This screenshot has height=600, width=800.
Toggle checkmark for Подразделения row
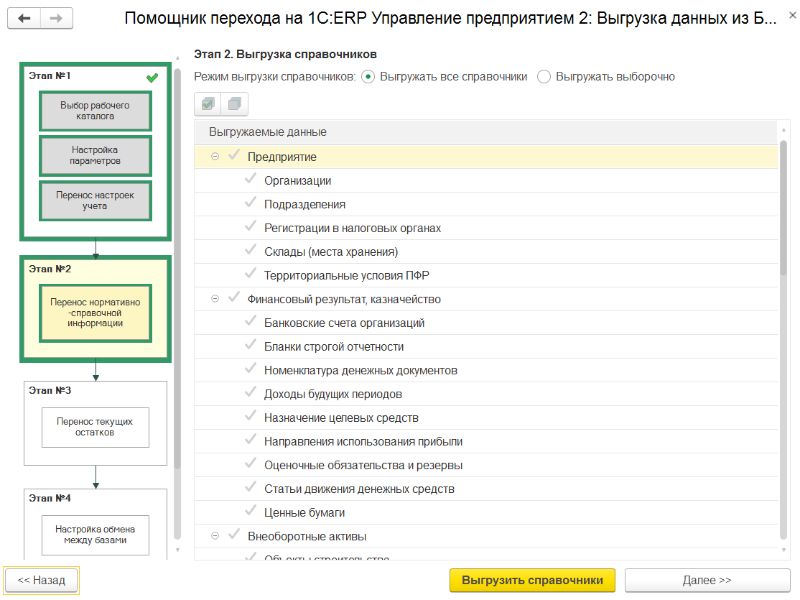coord(251,203)
